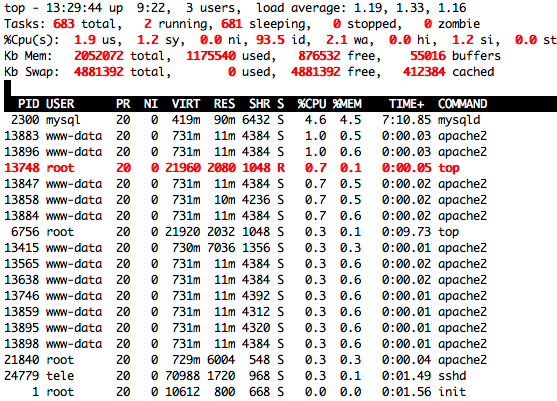The image size is (557, 401).
Task: Select the "1175540" used memory value
Action: click(211, 56)
